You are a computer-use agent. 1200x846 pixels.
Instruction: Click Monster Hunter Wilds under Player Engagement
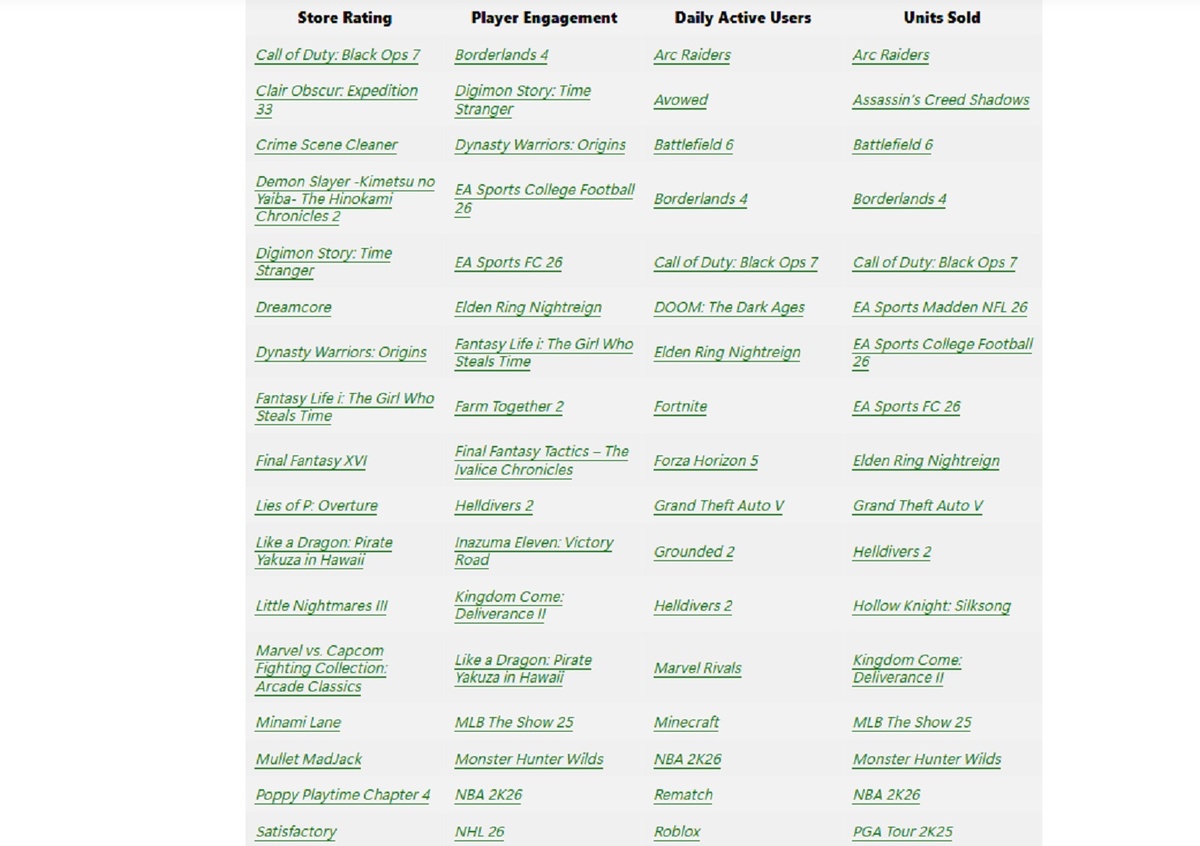(529, 759)
